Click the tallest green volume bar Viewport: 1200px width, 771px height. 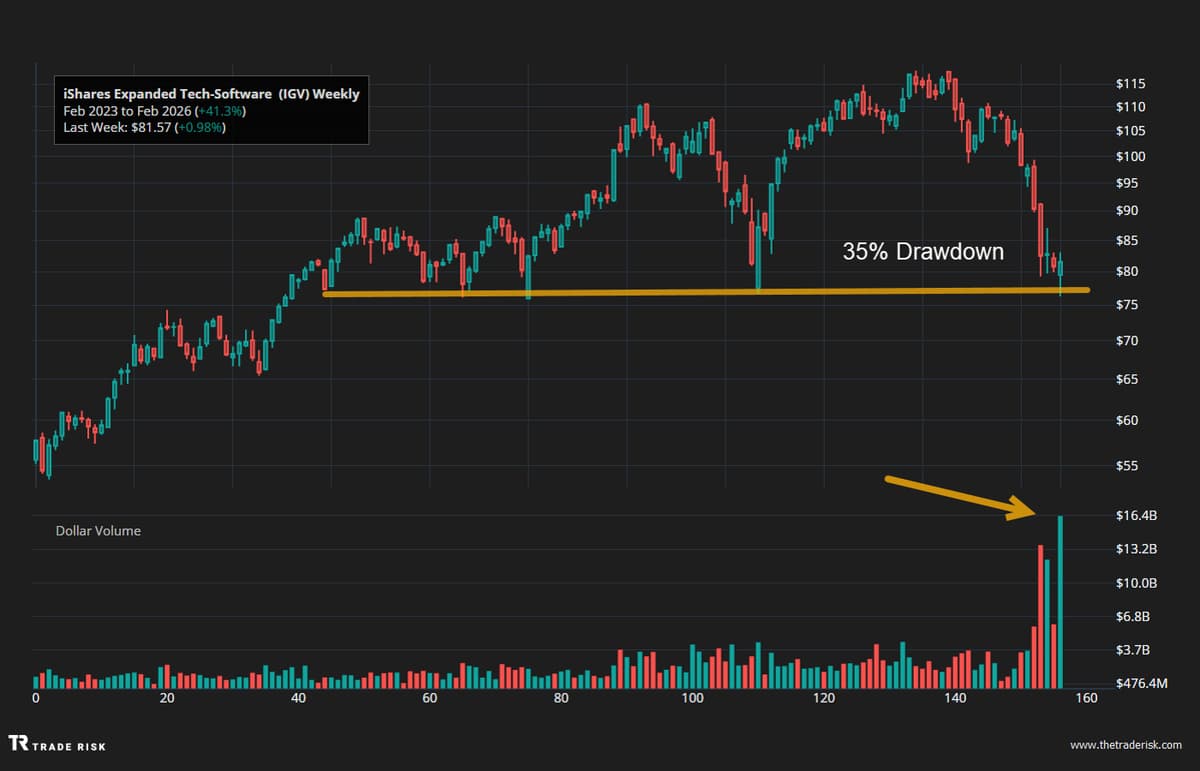[1060, 600]
